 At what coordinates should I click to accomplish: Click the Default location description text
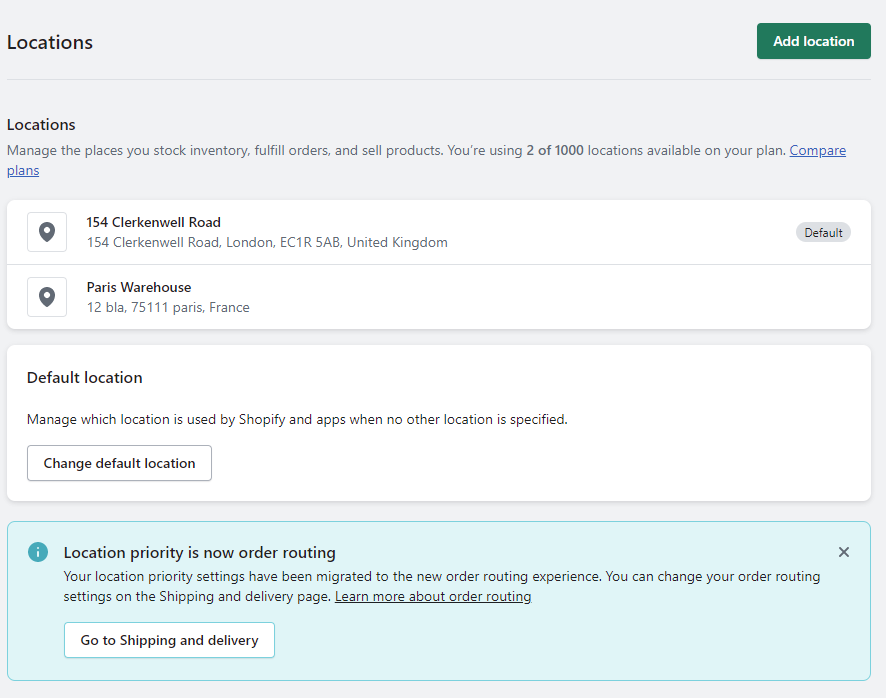296,420
